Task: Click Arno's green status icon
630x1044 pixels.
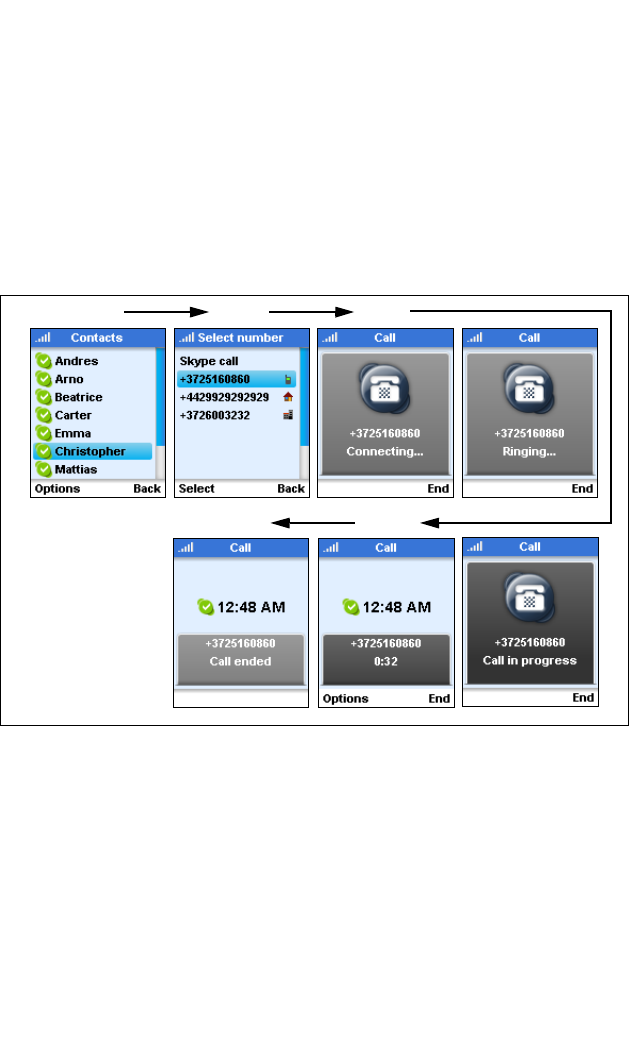Action: [44, 379]
